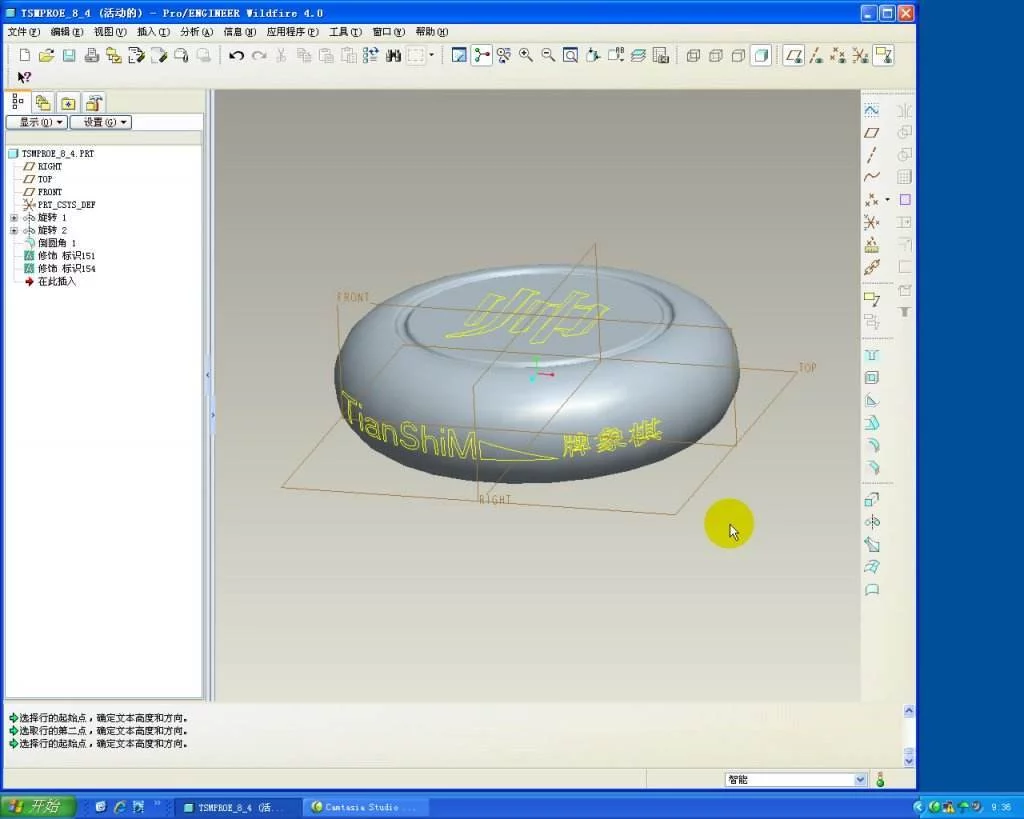Screen dimensions: 1024x819
Task: Open the 设置 dropdown in model tree
Action: coord(101,122)
